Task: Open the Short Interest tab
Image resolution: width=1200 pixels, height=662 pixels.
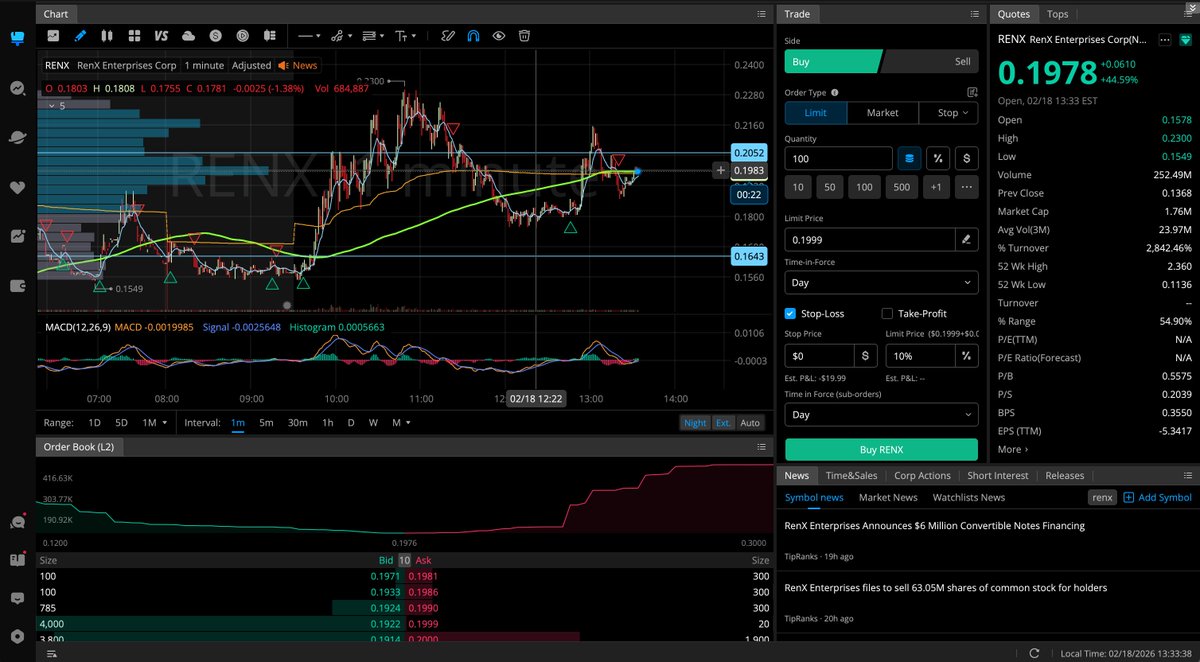Action: pos(999,476)
